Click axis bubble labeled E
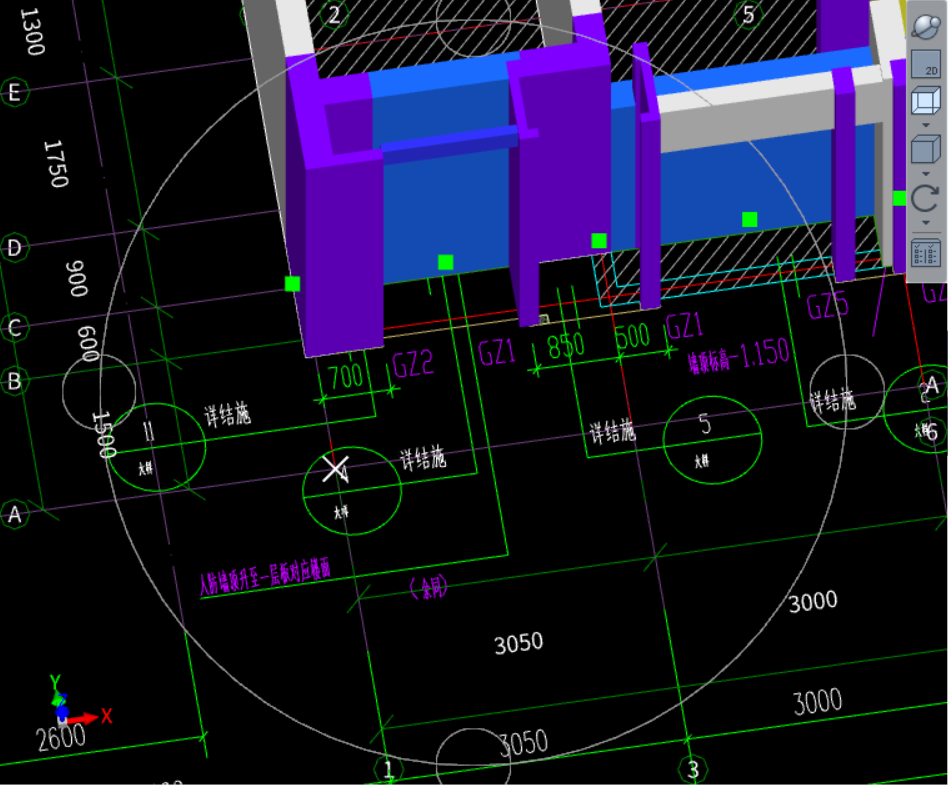Image resolution: width=948 pixels, height=785 pixels. (x=14, y=93)
